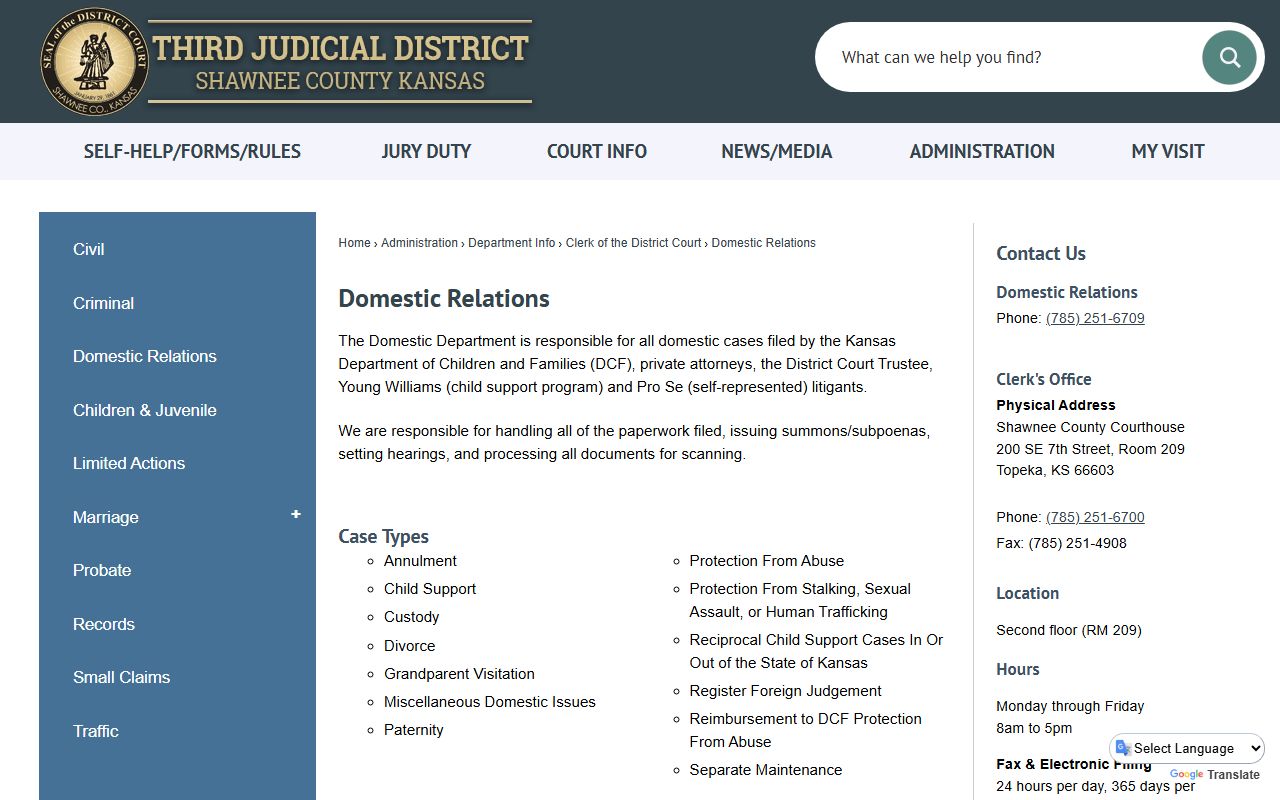Click Protection From Stalking, Sexual Assault item
The height and width of the screenshot is (800, 1280).
[800, 600]
